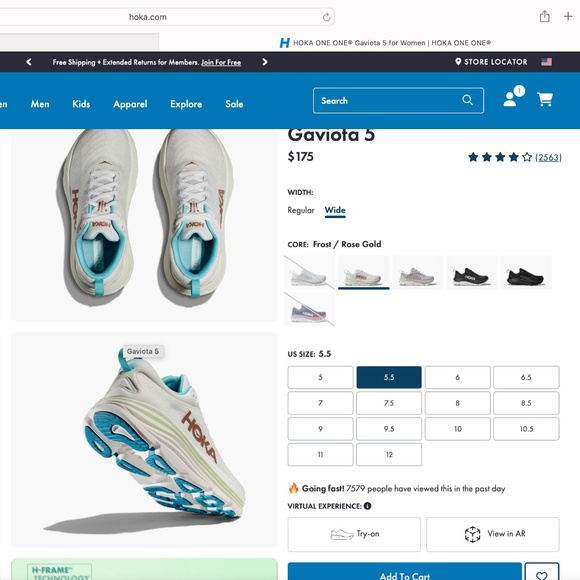The width and height of the screenshot is (580, 580).
Task: Add the shoe to wishlist with the heart
Action: click(x=542, y=574)
